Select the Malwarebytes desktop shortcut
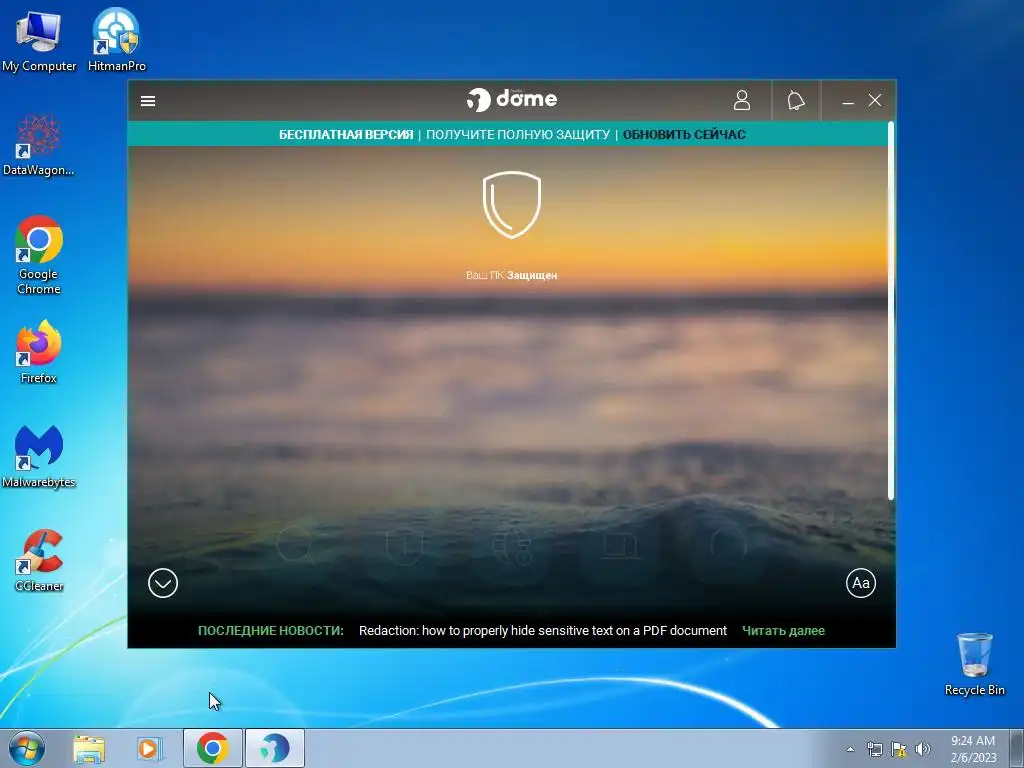 click(39, 457)
